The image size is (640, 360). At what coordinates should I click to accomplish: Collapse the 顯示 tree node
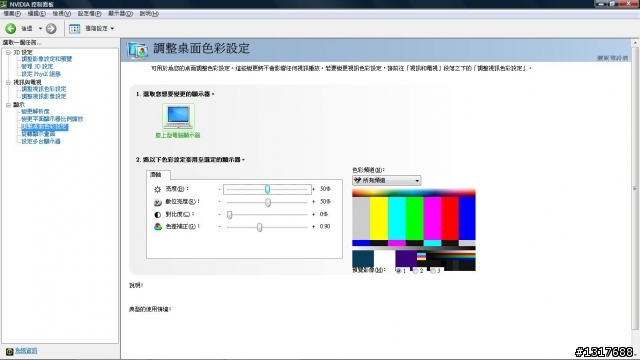click(8, 105)
